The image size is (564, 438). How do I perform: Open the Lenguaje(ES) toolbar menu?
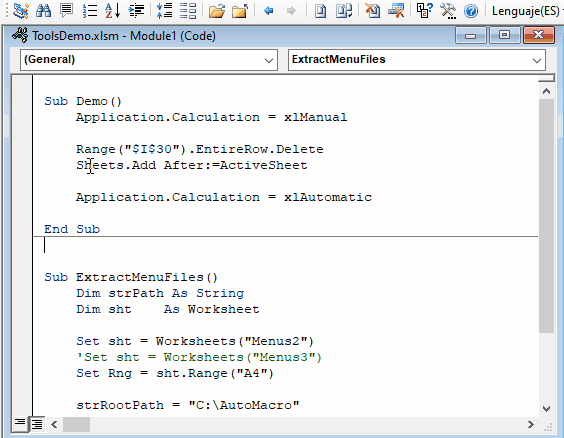point(525,11)
